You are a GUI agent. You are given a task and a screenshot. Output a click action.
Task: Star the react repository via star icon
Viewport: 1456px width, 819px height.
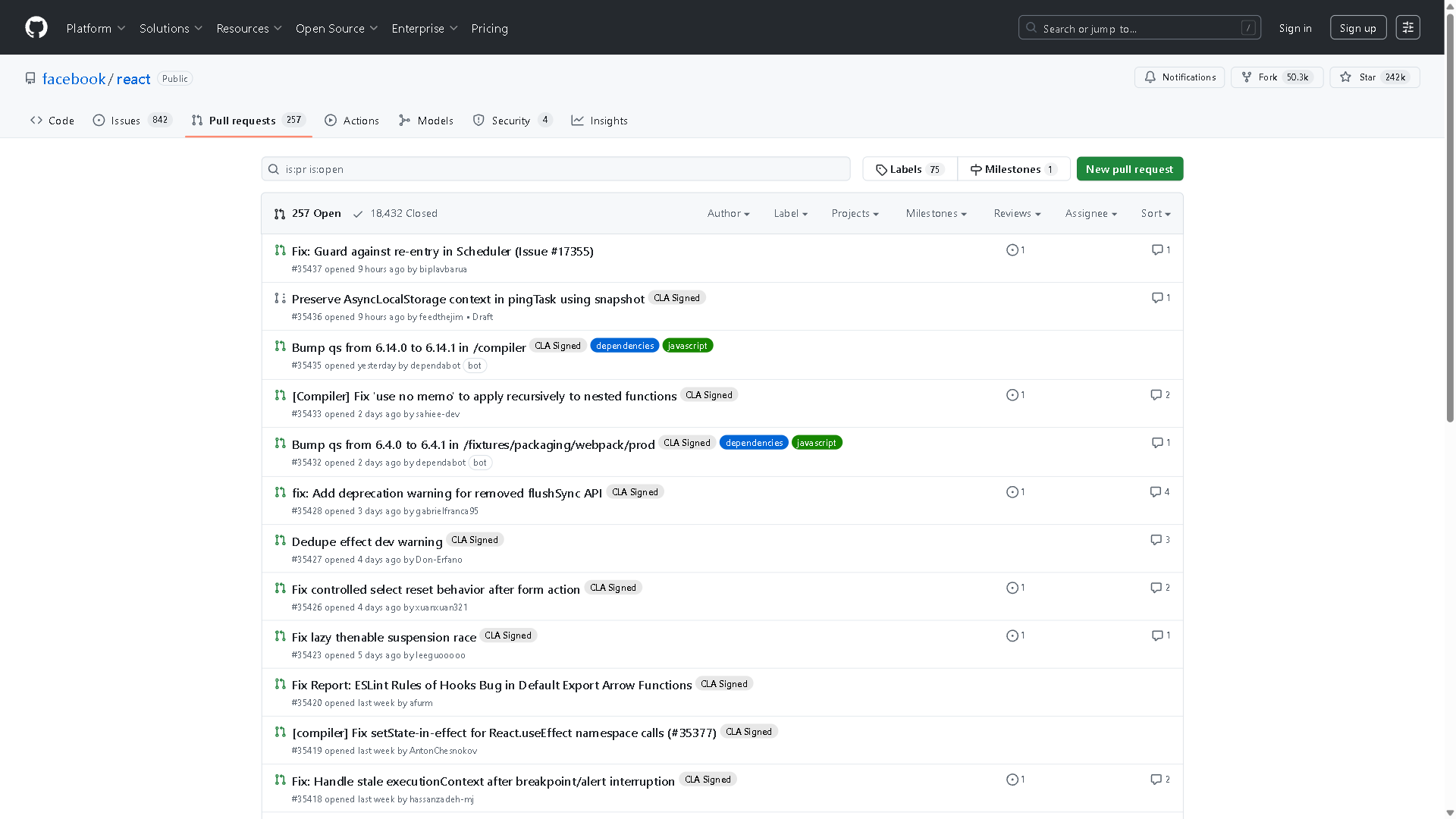click(1345, 77)
